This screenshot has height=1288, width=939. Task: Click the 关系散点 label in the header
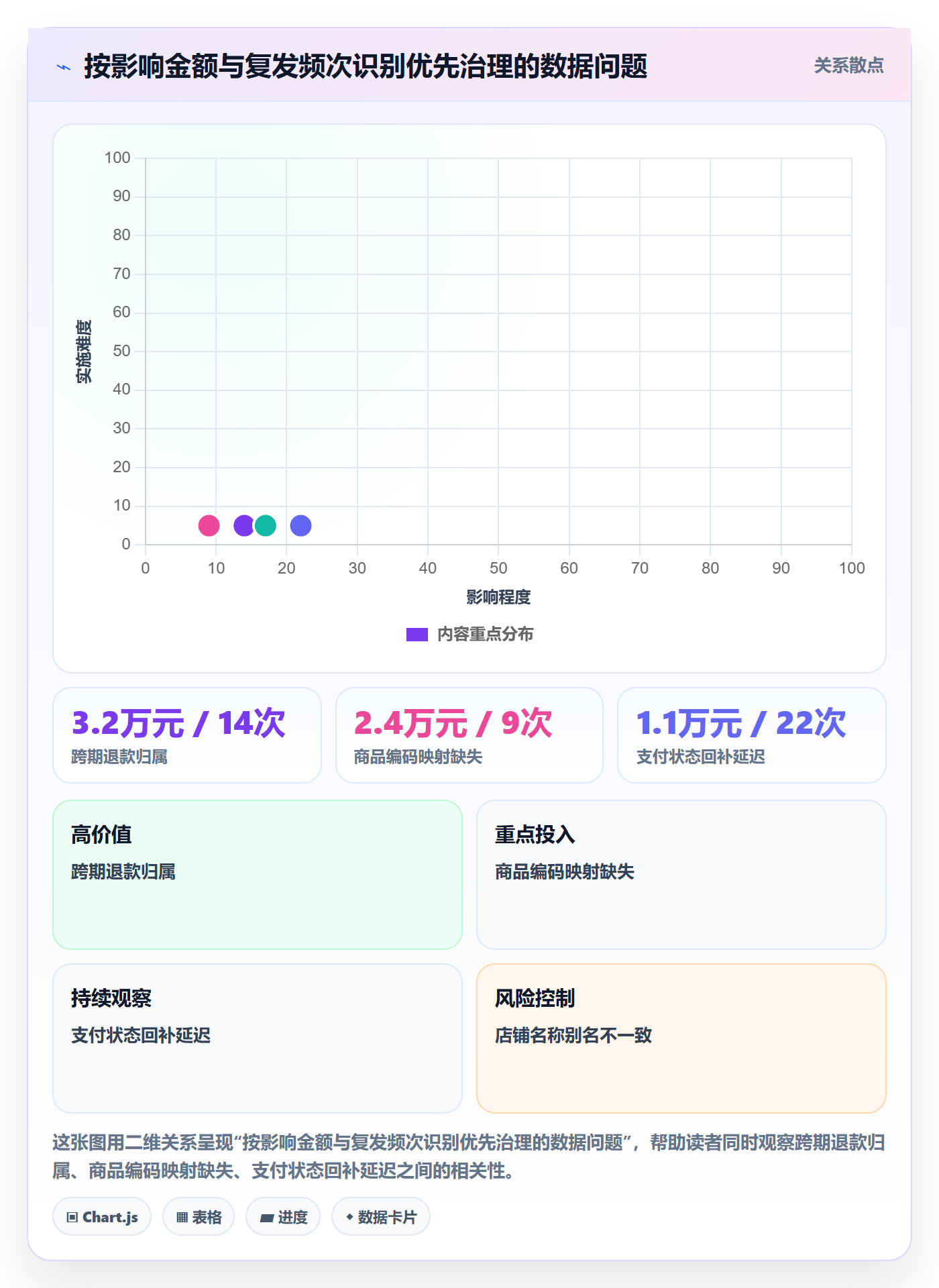pos(848,66)
